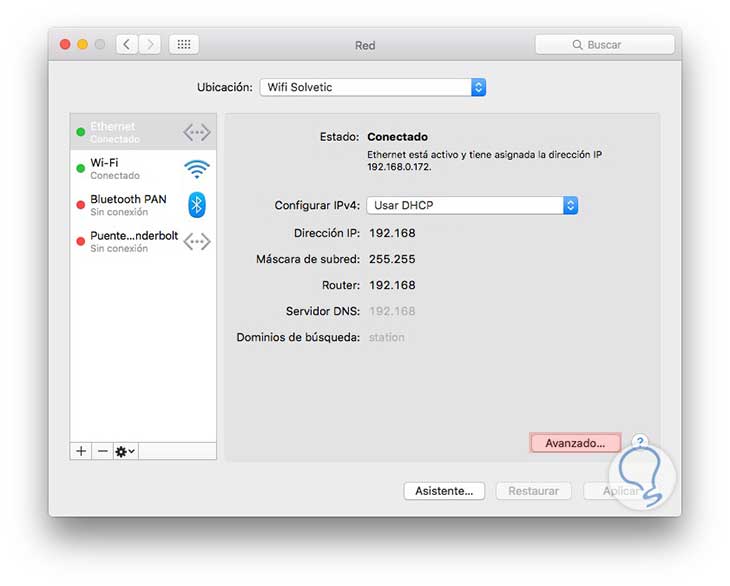Open Configurar IPv4 dropdown Usar DHCP
Image resolution: width=730 pixels, height=586 pixels.
click(x=472, y=205)
